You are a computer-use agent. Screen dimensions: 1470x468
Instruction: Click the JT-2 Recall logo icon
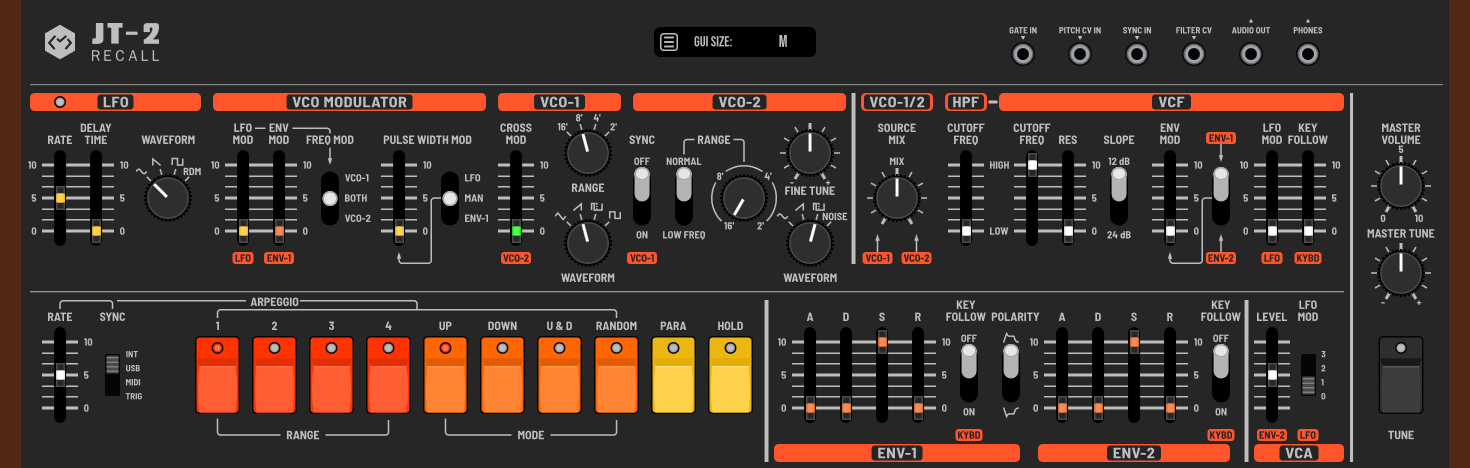[61, 43]
